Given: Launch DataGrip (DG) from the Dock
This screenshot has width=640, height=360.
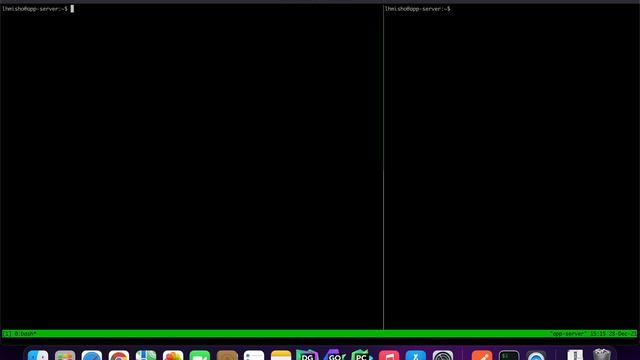Looking at the screenshot, I should [307, 355].
